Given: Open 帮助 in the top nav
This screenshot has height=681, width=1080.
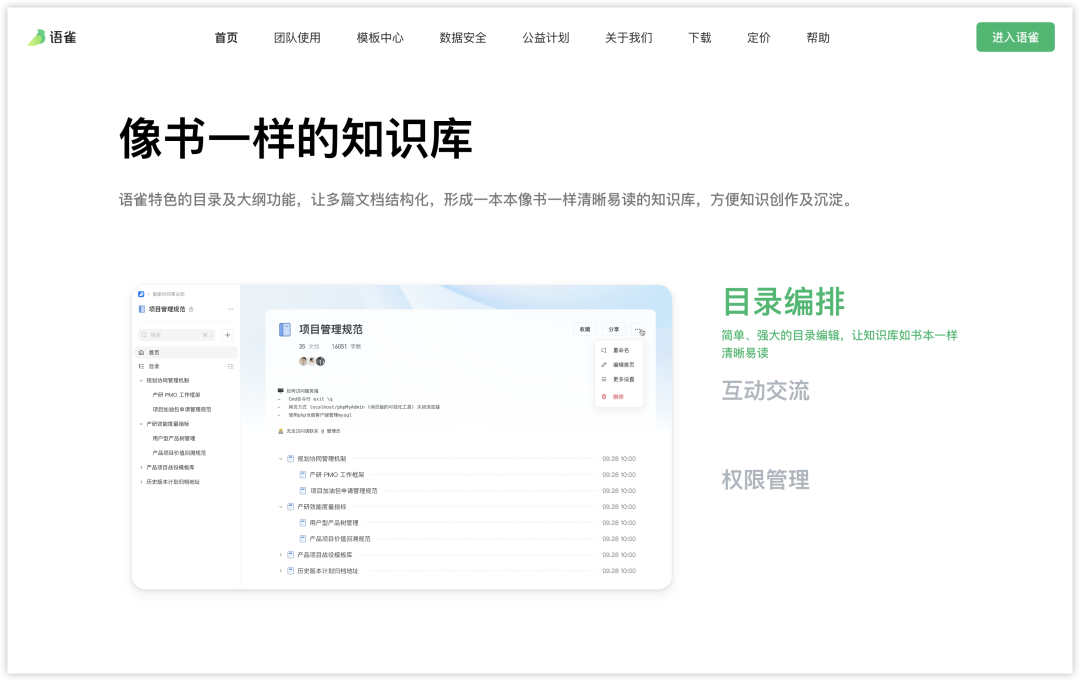Looking at the screenshot, I should click(x=818, y=38).
